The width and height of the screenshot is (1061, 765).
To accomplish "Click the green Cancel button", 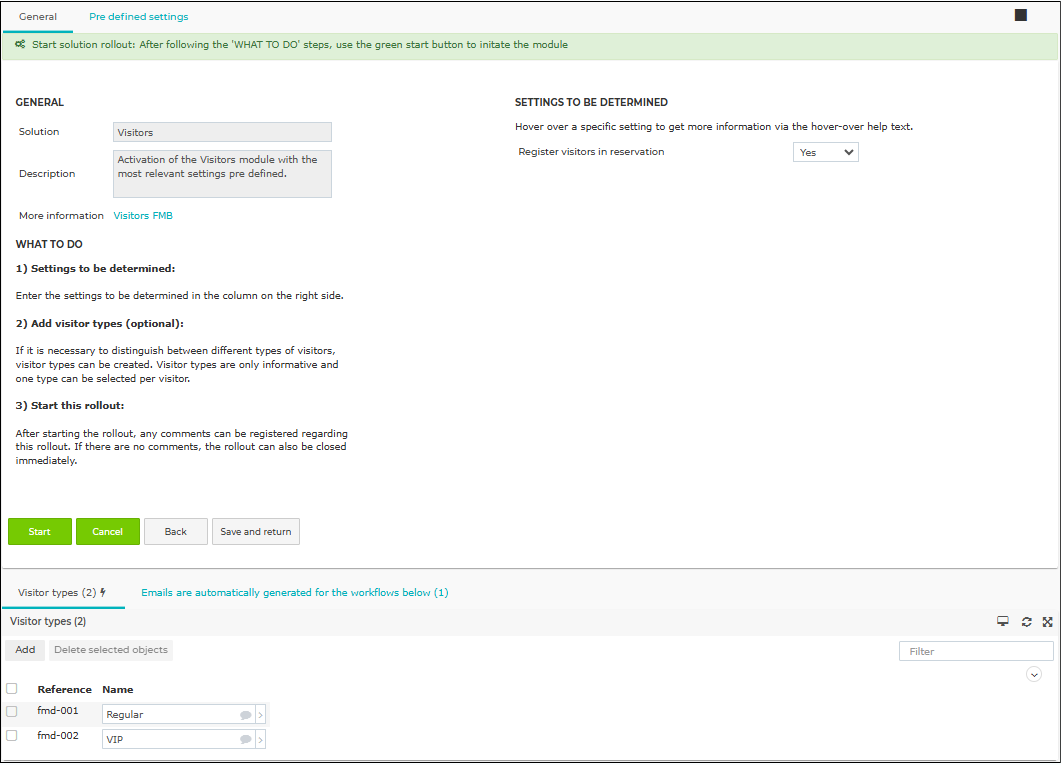I will (x=108, y=532).
